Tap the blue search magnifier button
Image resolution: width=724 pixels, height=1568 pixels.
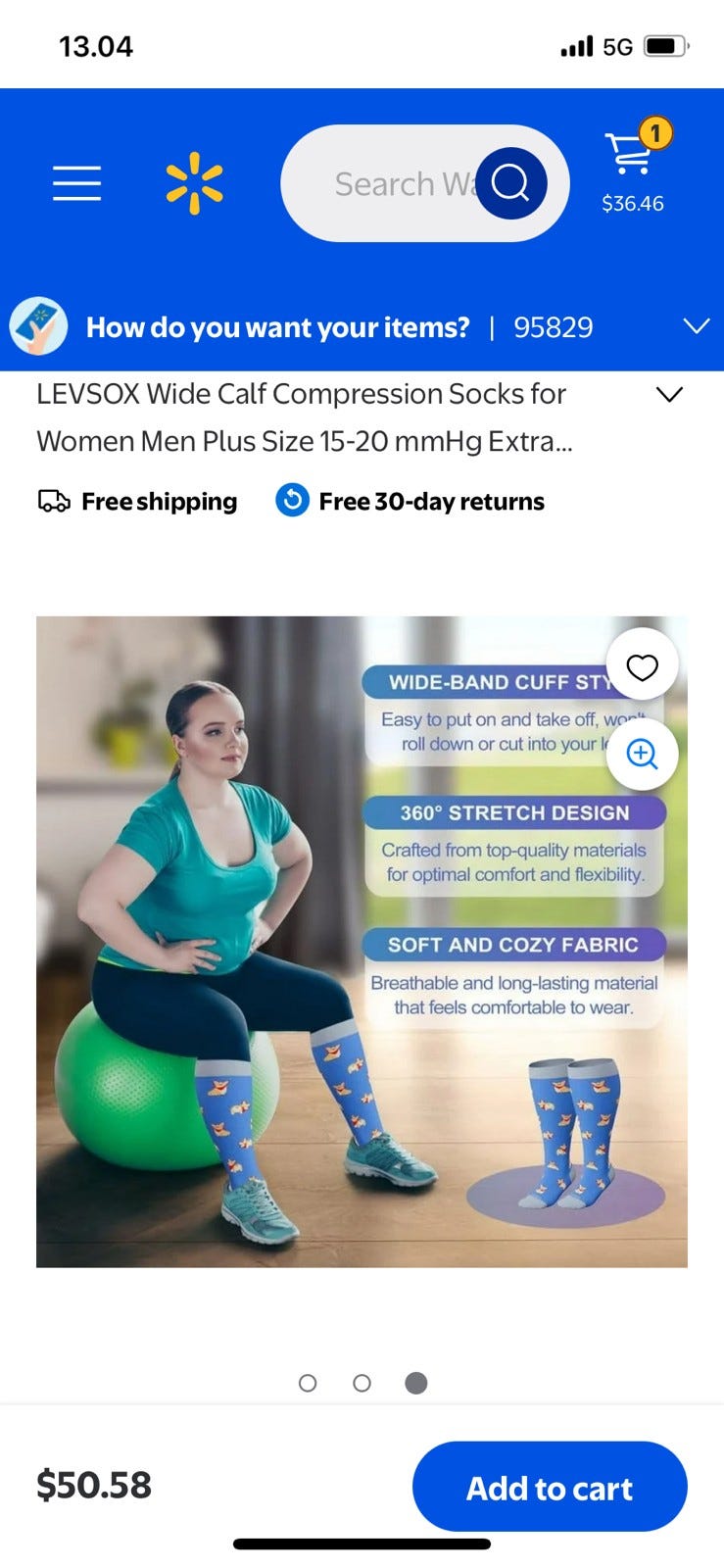pos(510,183)
